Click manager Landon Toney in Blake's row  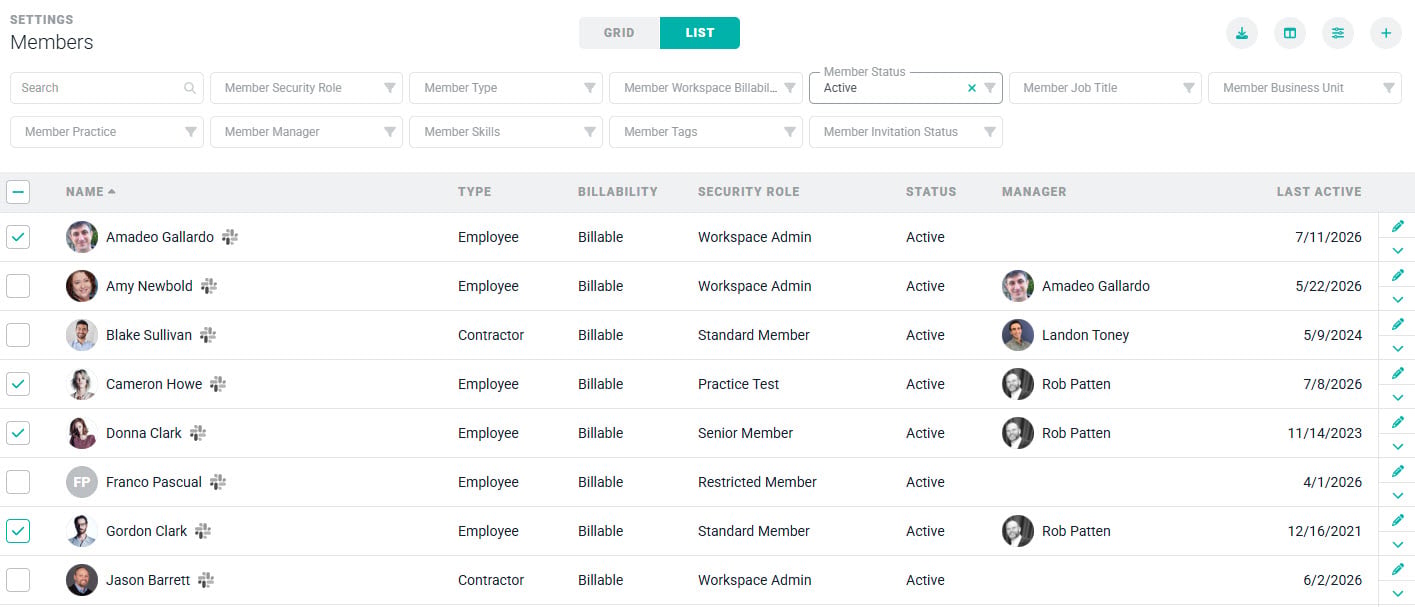pyautogui.click(x=1085, y=335)
